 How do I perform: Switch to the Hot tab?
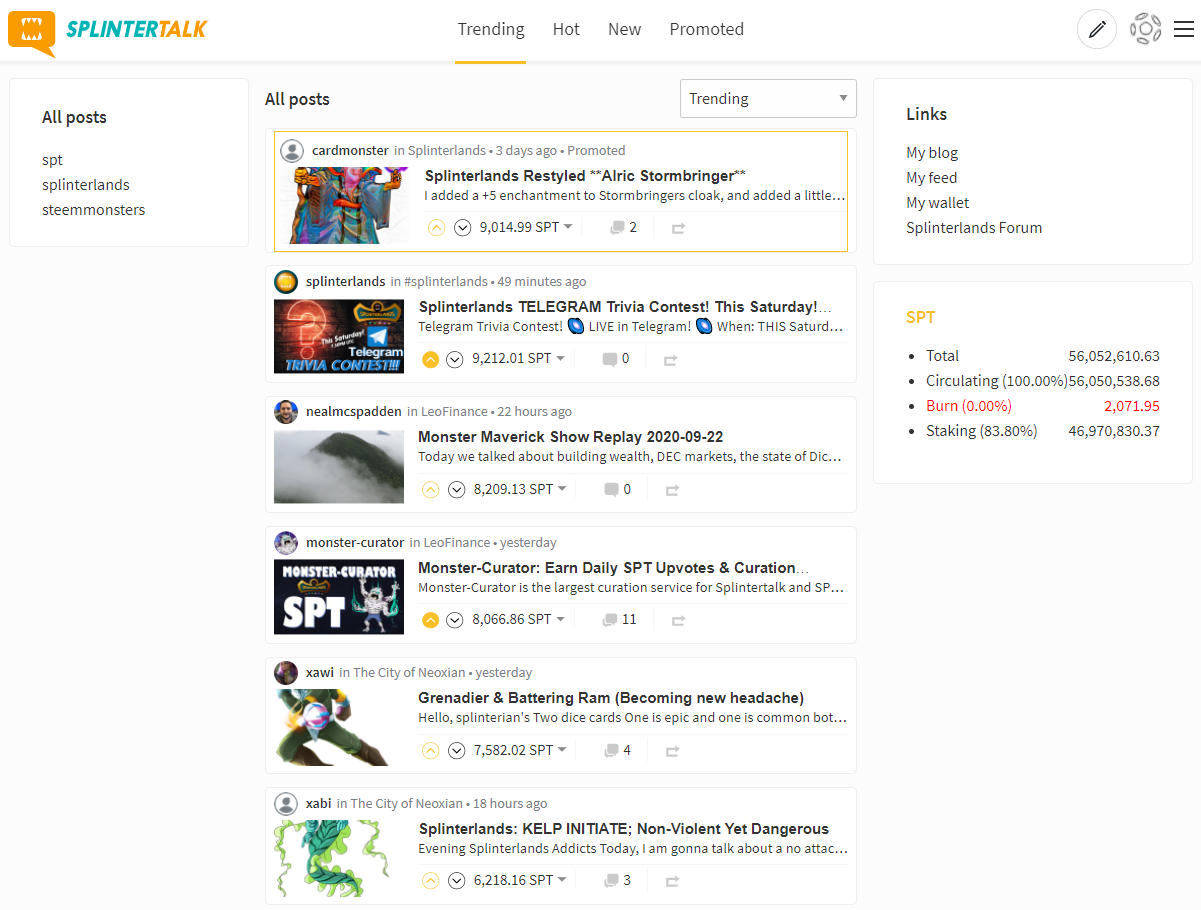pyautogui.click(x=566, y=29)
